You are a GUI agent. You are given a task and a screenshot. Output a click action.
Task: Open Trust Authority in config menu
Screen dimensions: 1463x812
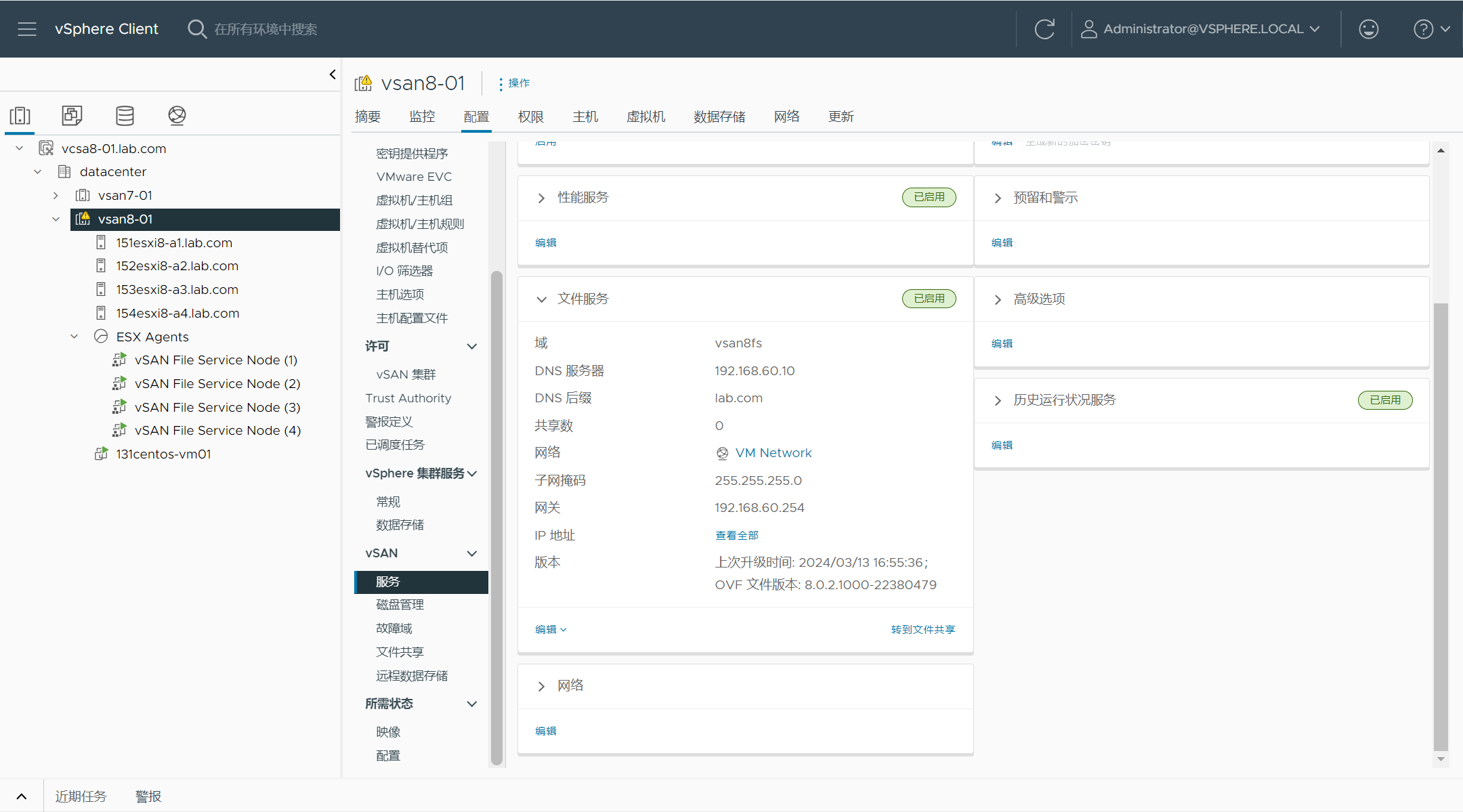tap(408, 398)
